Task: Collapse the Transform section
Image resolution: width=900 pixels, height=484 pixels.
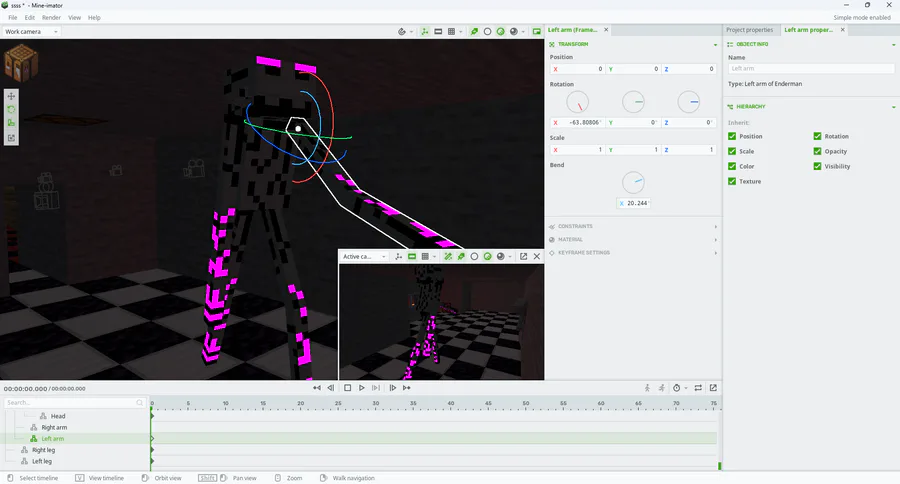Action: 715,44
